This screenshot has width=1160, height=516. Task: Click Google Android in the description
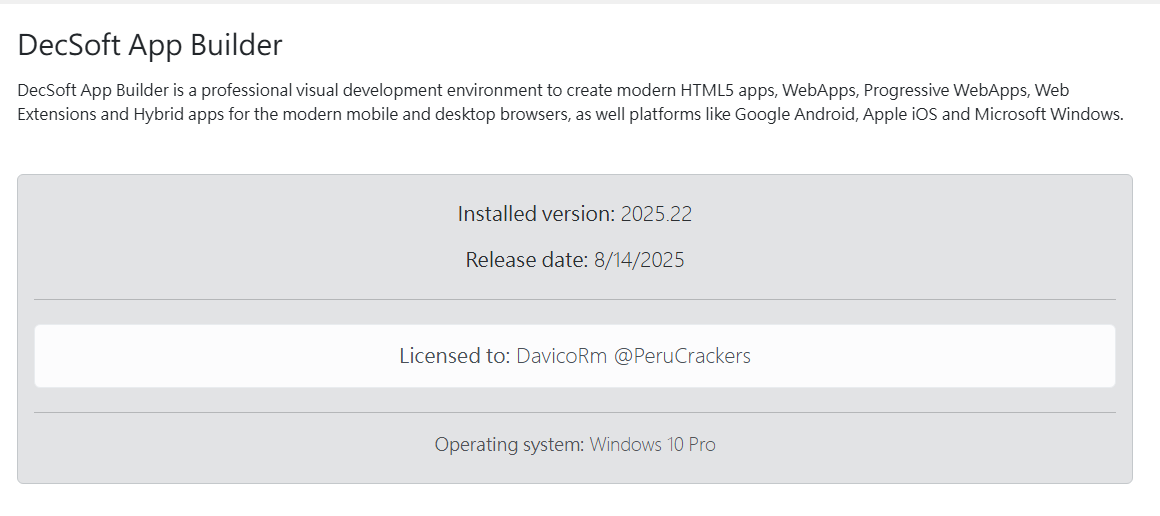coord(795,115)
